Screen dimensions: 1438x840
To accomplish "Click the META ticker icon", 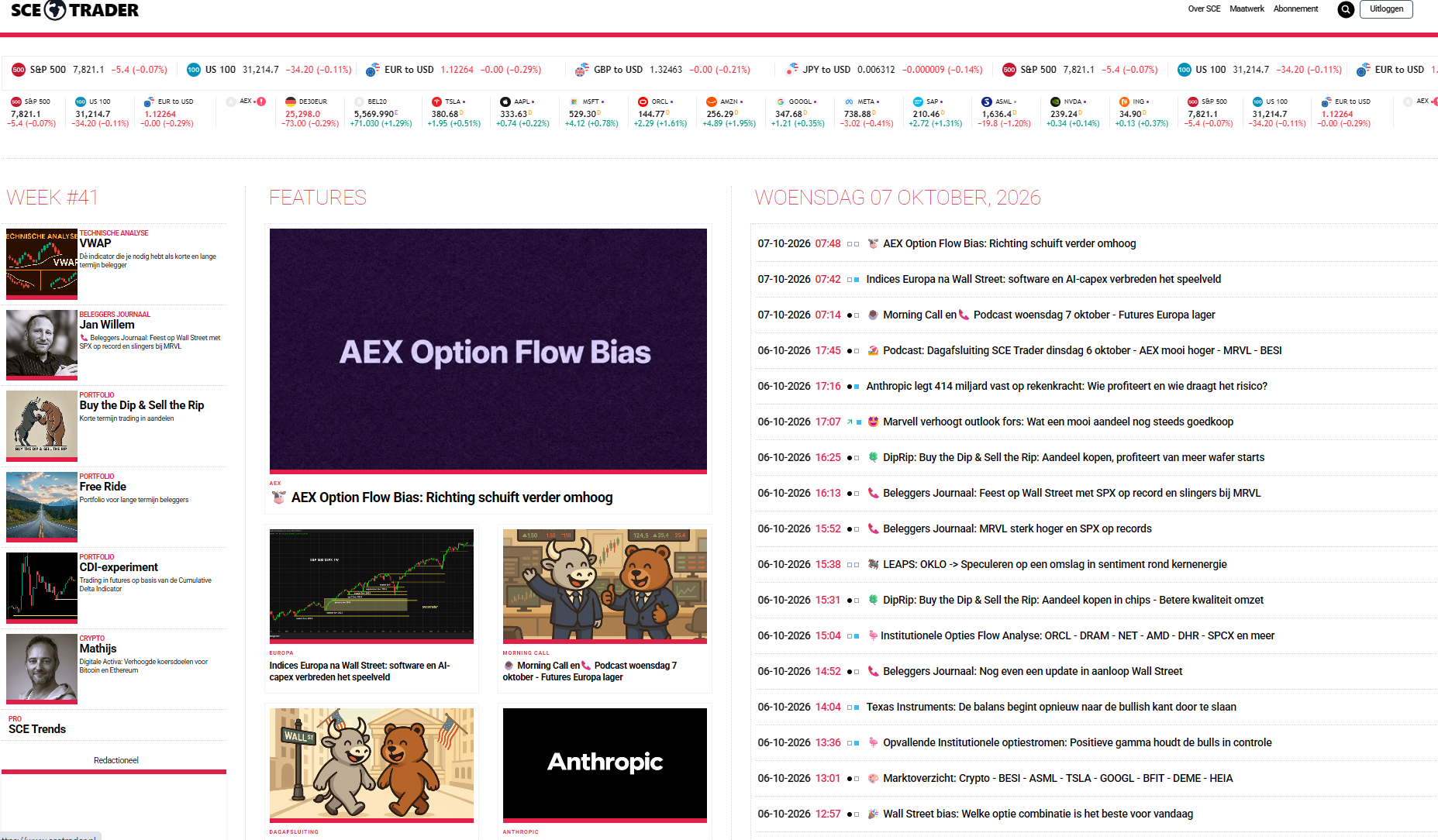I will pyautogui.click(x=850, y=102).
